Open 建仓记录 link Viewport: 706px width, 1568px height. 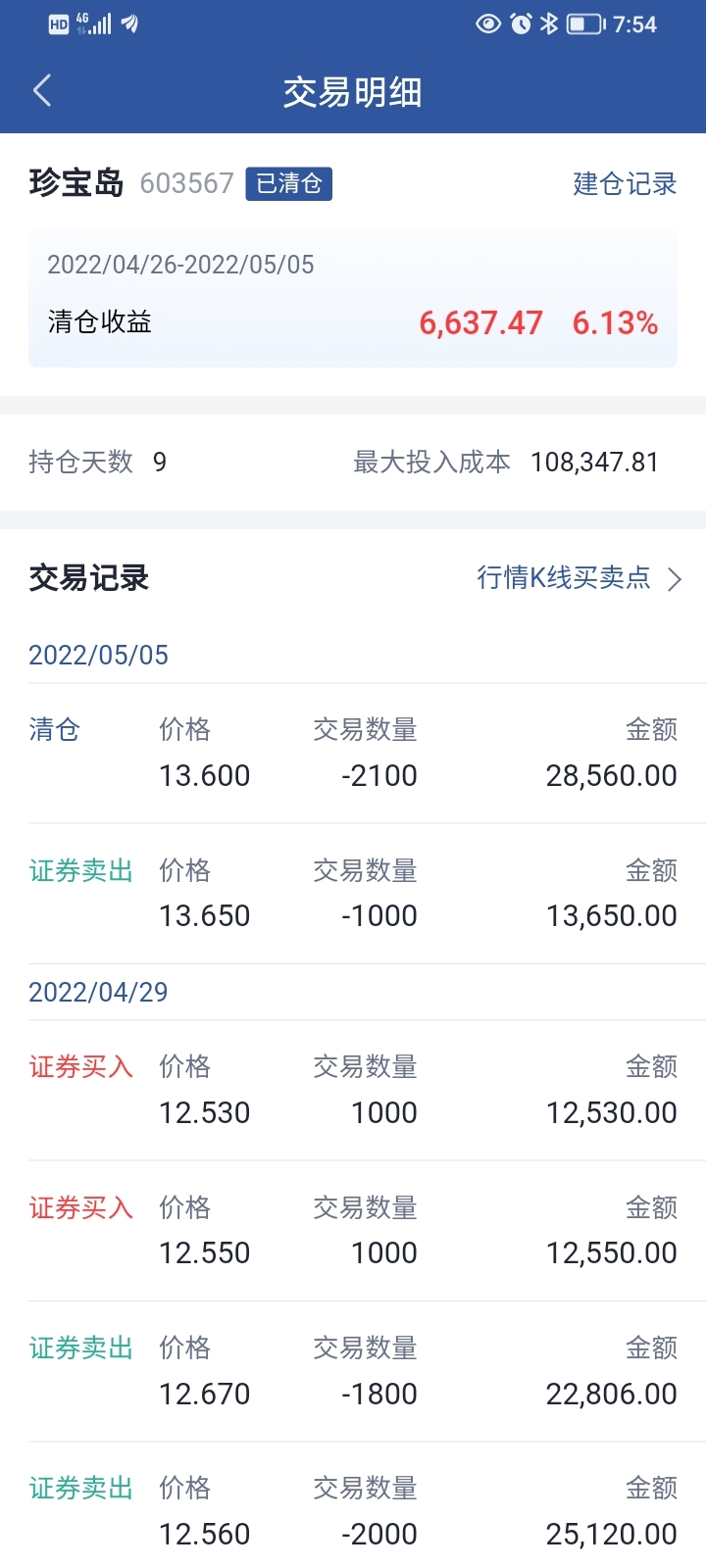click(625, 183)
